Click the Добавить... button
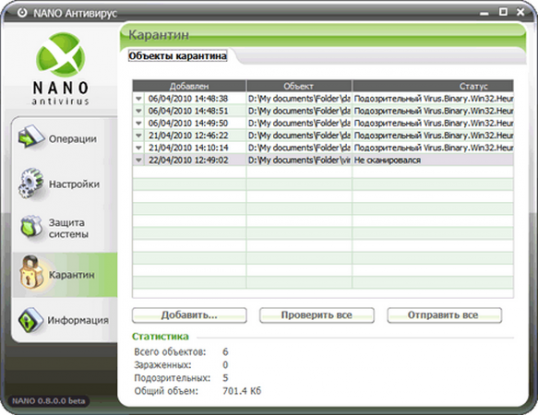This screenshot has height=415, width=538. (189, 315)
